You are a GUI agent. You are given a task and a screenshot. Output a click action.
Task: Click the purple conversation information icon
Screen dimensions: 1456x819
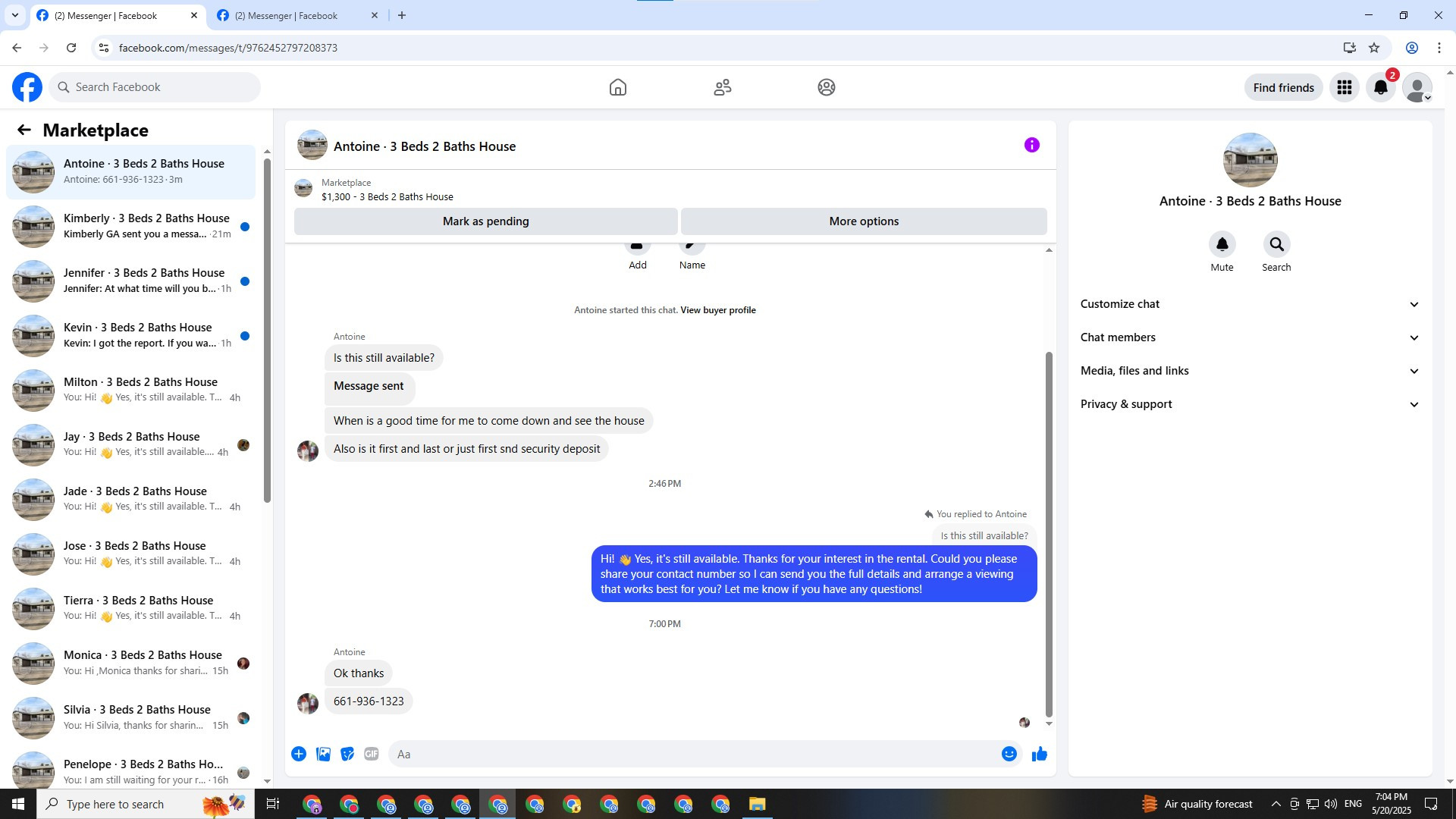[1031, 145]
